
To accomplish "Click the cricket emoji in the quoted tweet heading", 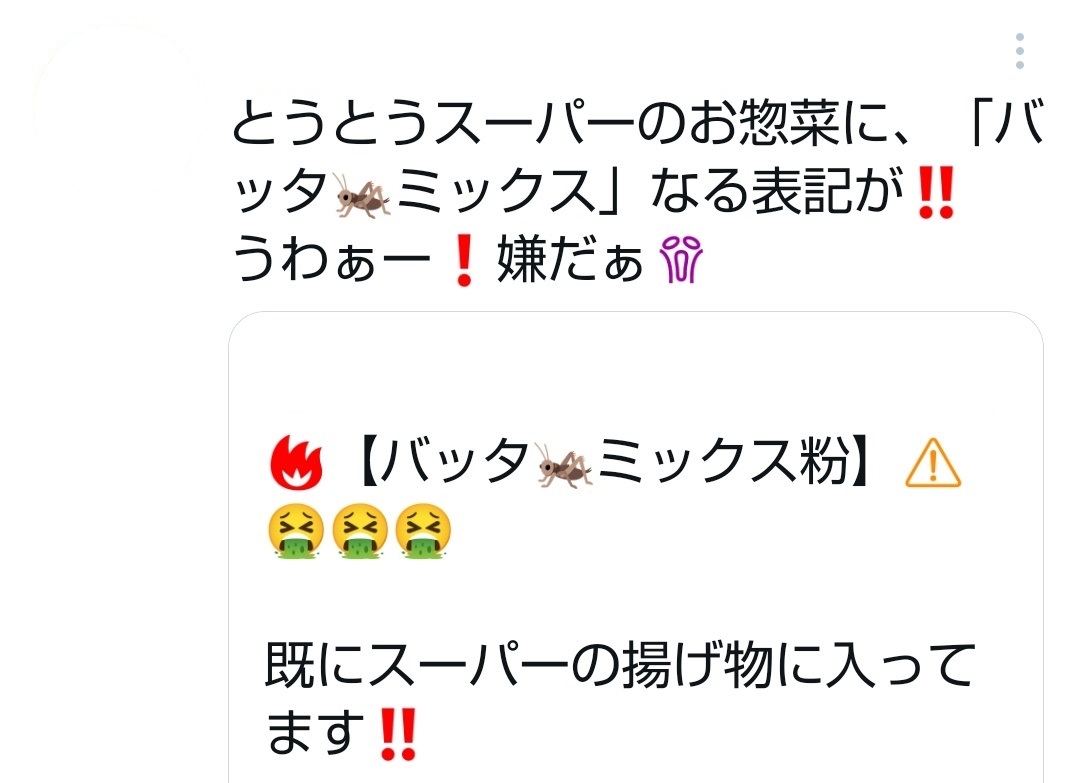I will click(x=564, y=464).
